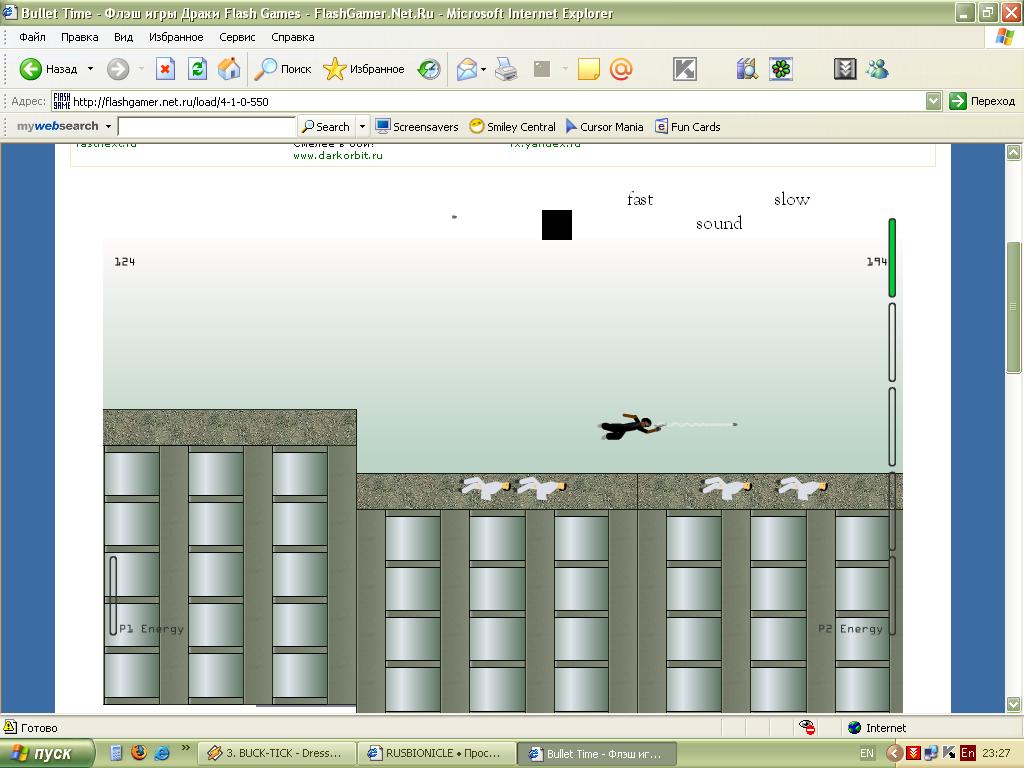
Task: Open Messenger people icon
Action: coord(877,69)
